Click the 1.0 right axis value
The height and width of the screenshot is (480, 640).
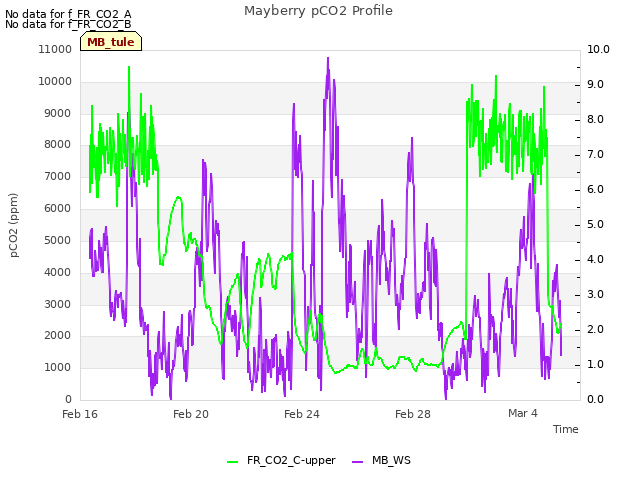tap(596, 365)
